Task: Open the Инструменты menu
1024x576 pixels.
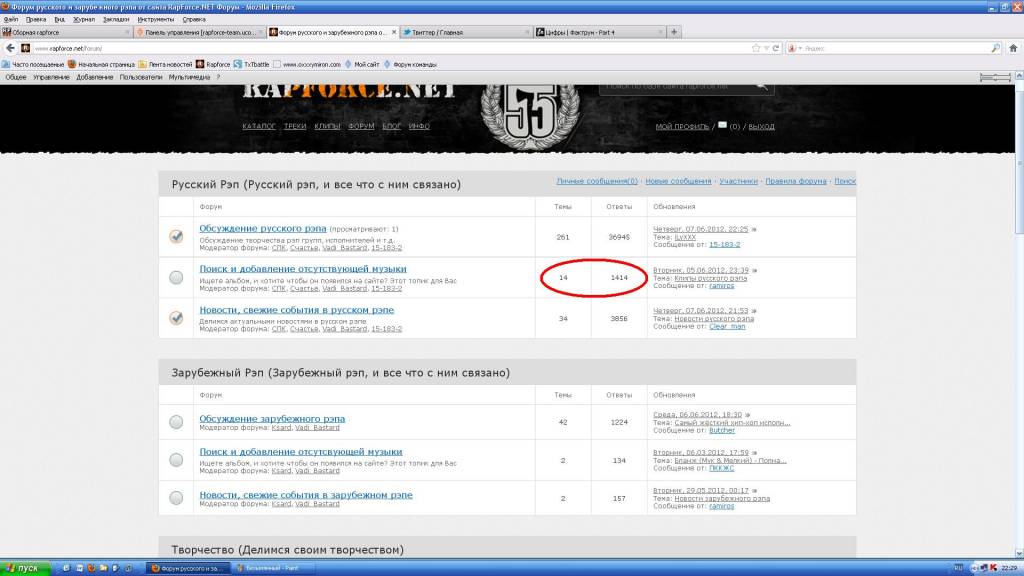Action: point(155,20)
